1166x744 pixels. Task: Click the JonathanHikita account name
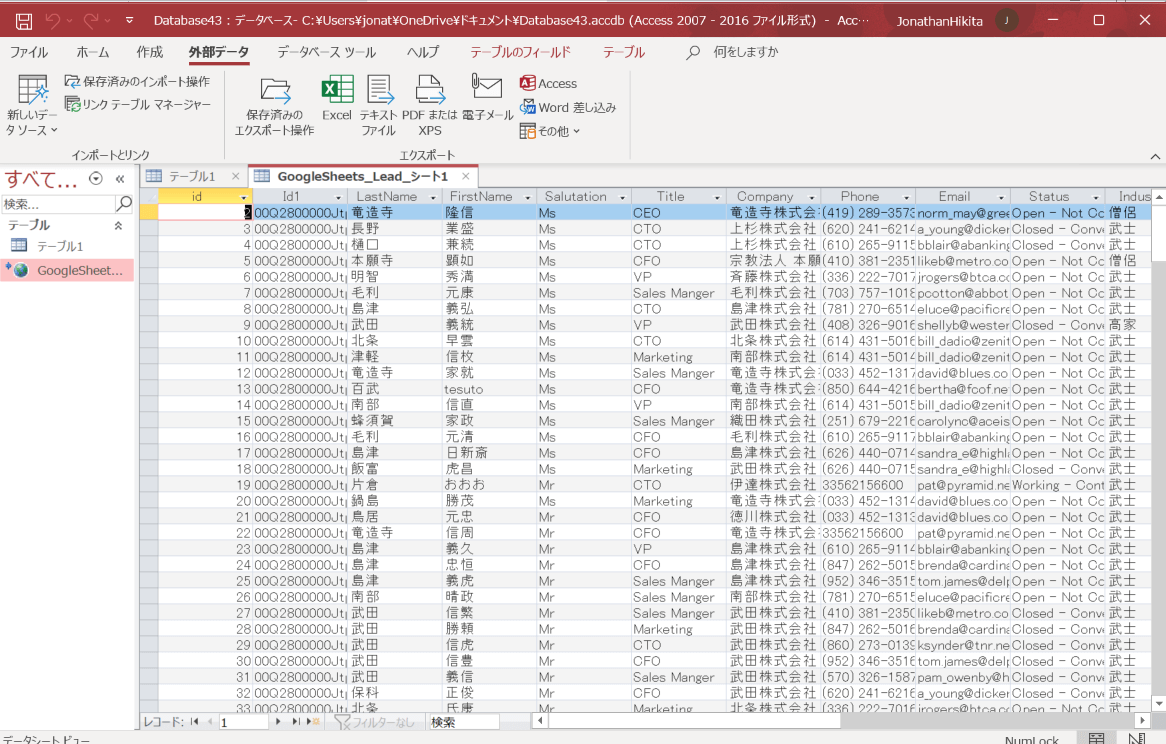click(x=939, y=21)
